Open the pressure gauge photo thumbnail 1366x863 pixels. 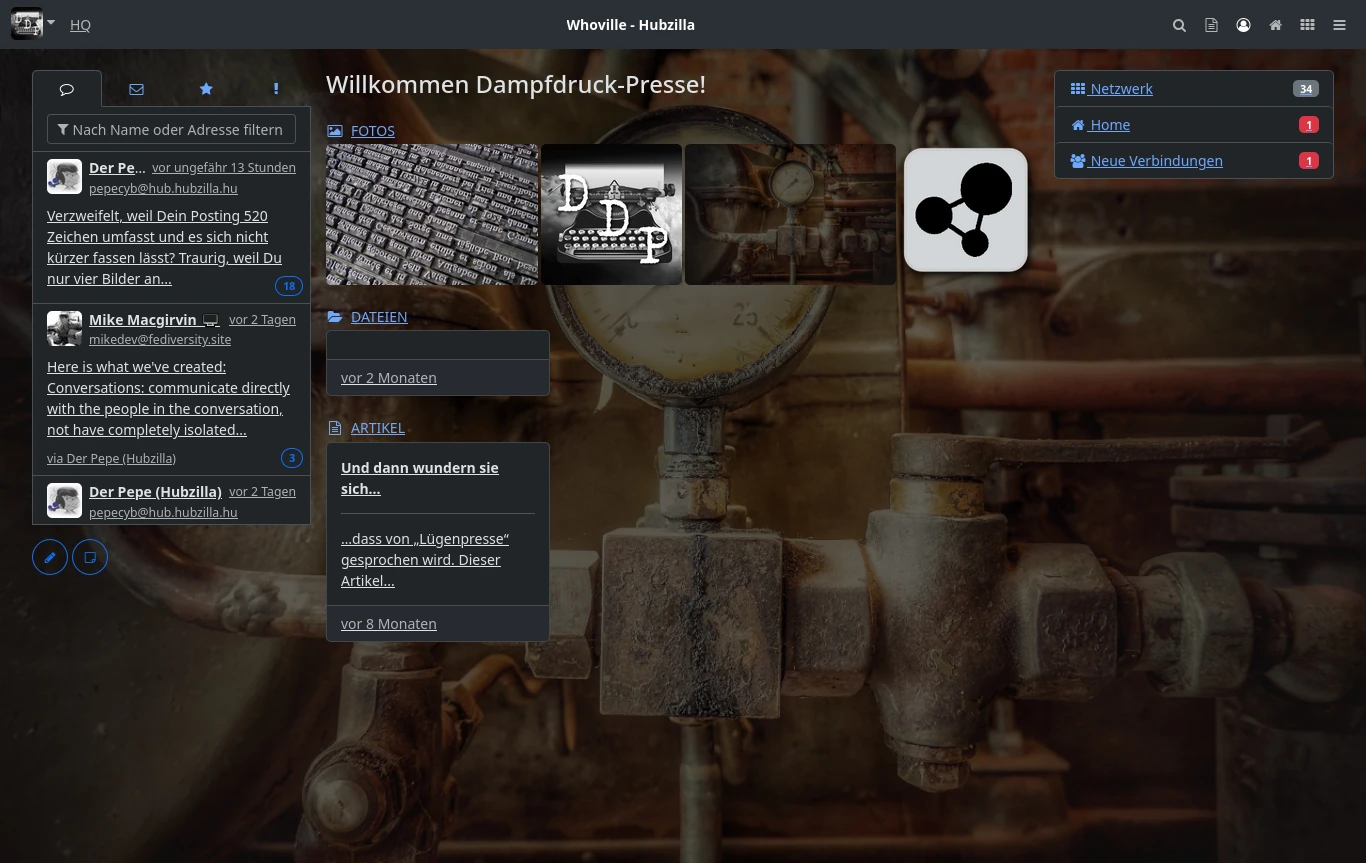click(x=790, y=214)
